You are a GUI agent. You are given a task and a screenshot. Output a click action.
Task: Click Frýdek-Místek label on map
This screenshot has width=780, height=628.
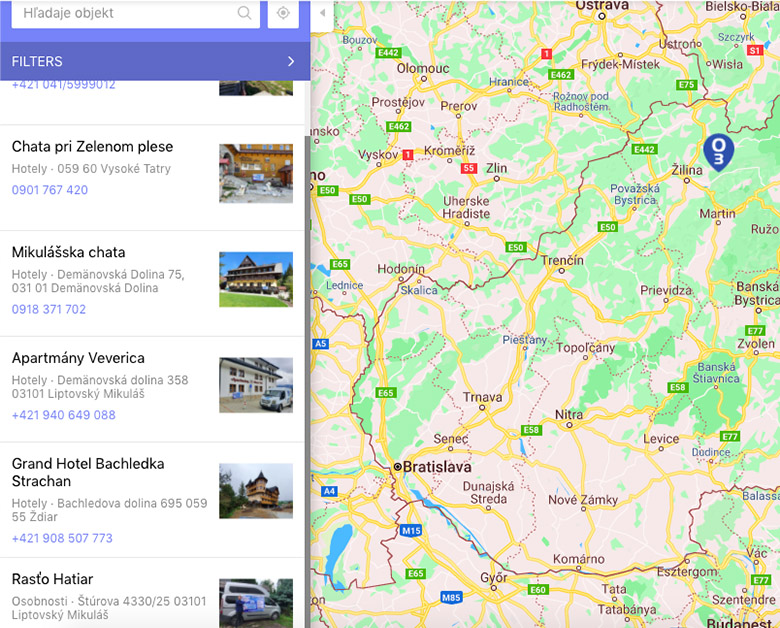point(620,64)
